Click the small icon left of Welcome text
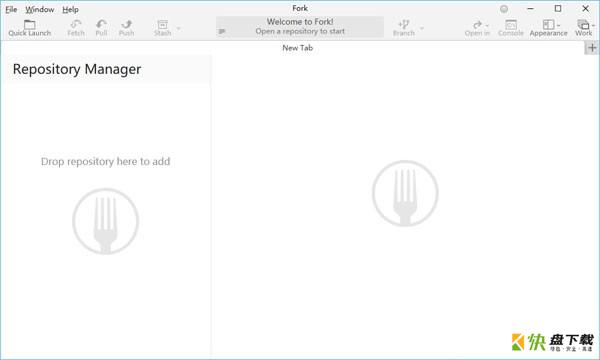Screen dimensions: 600x360 coord(222,31)
